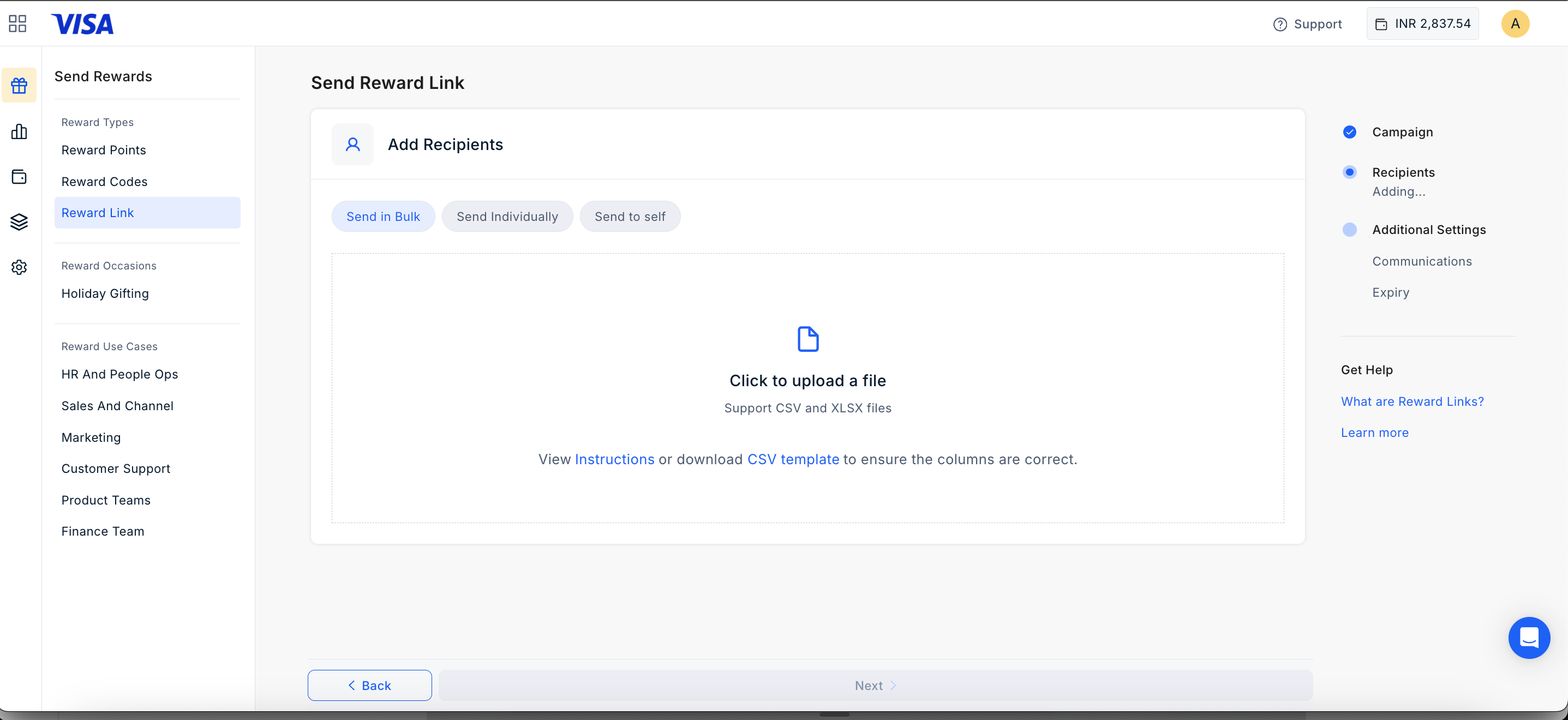Viewport: 1568px width, 720px height.
Task: Go to Recipients step label
Action: click(x=1403, y=172)
